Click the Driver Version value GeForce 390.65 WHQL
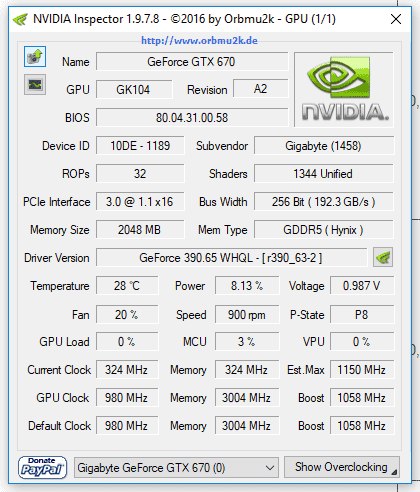 point(232,258)
